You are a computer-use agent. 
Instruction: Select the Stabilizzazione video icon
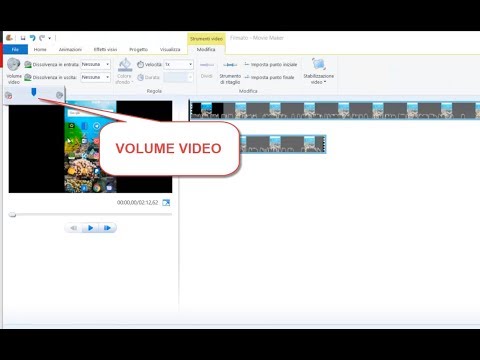pyautogui.click(x=319, y=64)
